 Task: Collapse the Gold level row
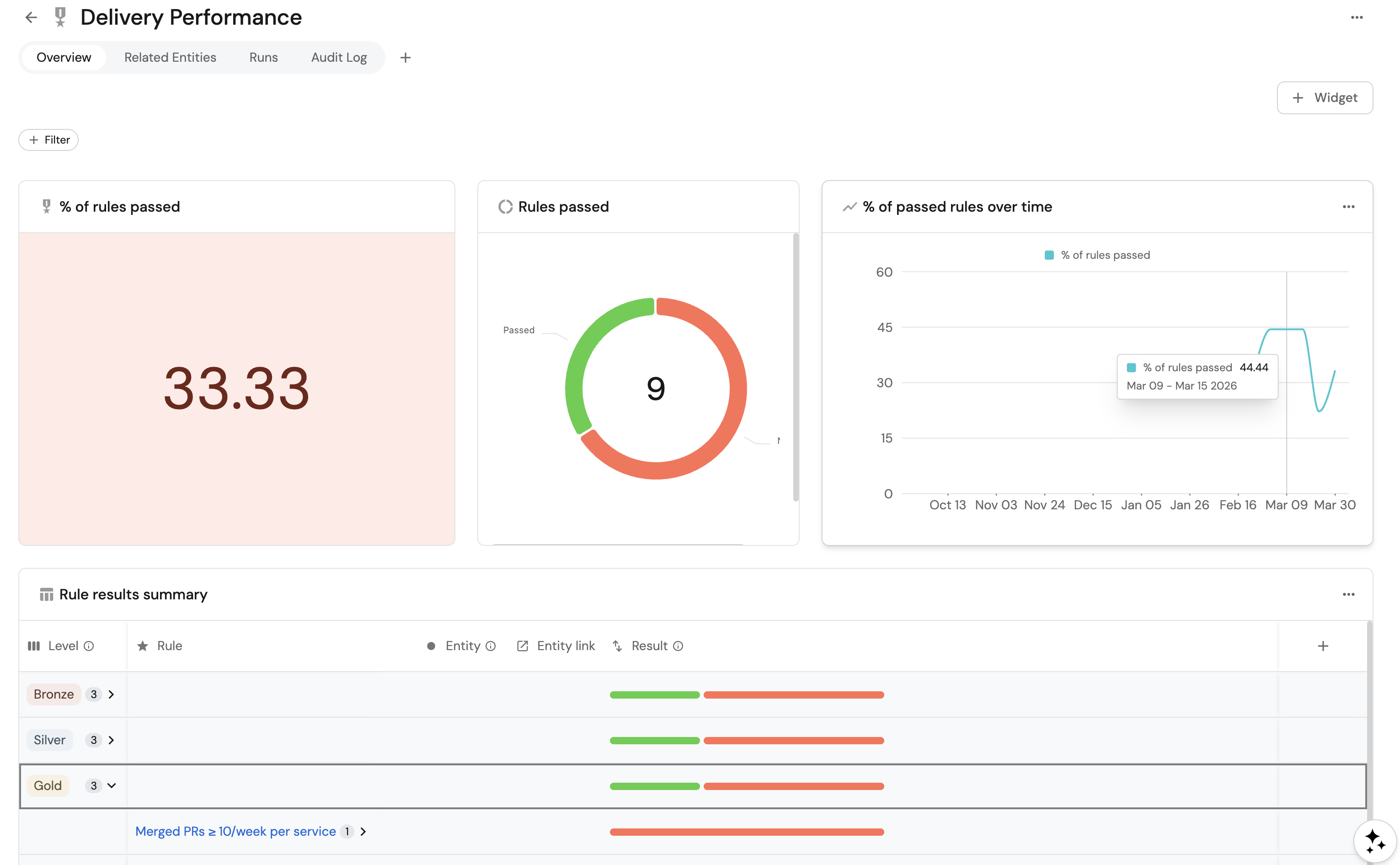[112, 785]
